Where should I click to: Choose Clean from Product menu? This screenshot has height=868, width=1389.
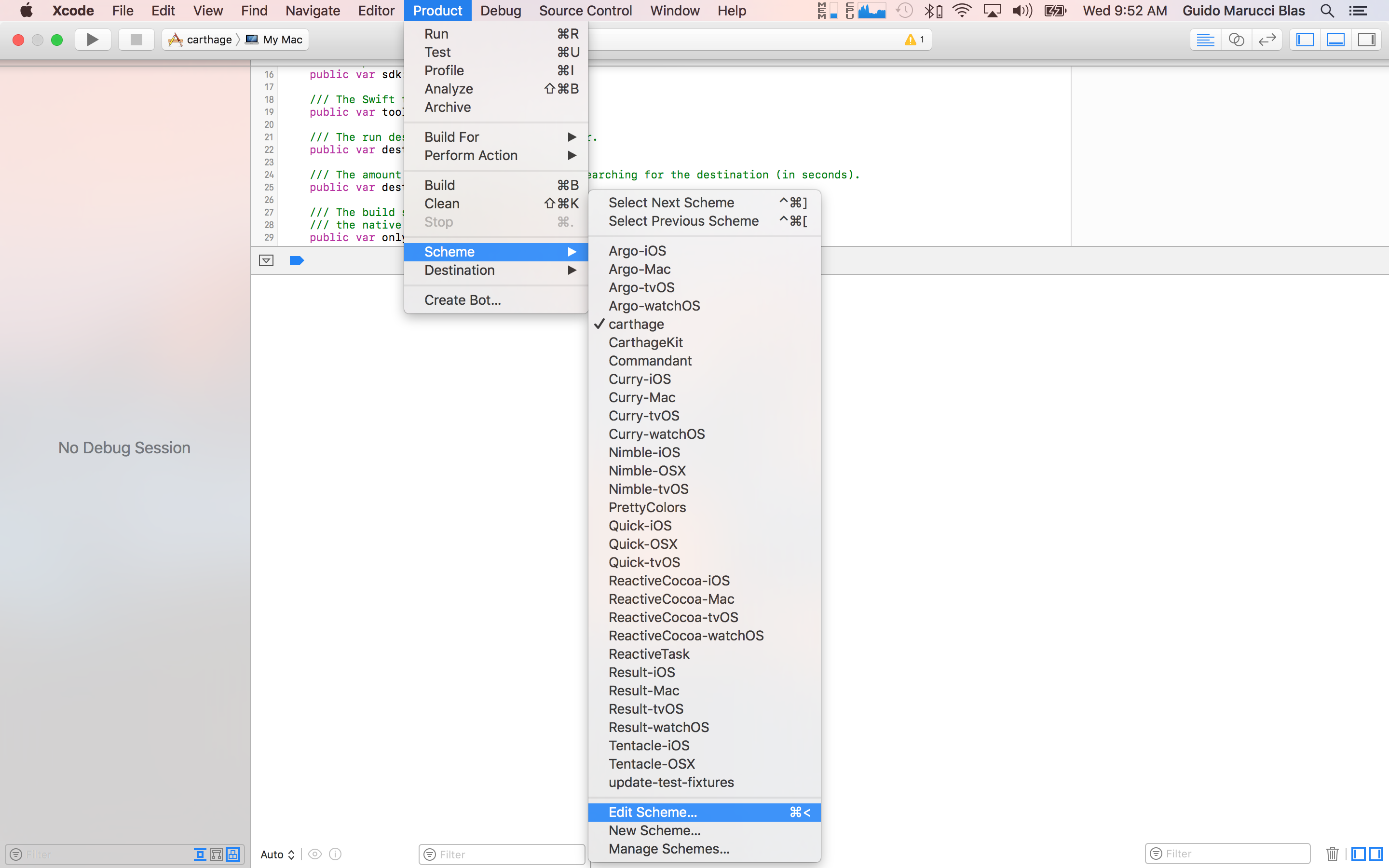pos(496,204)
